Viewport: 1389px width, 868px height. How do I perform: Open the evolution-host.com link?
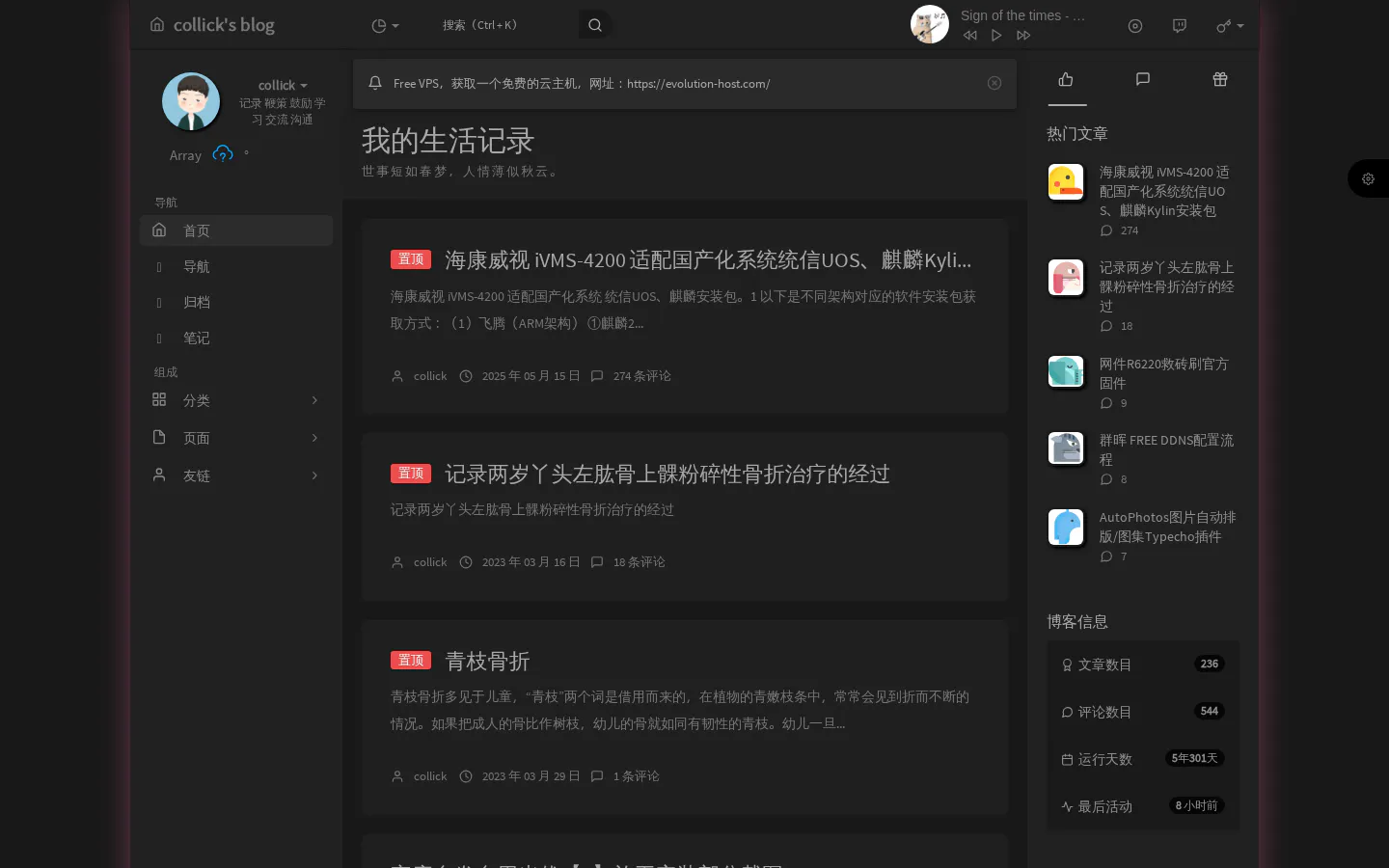698,84
